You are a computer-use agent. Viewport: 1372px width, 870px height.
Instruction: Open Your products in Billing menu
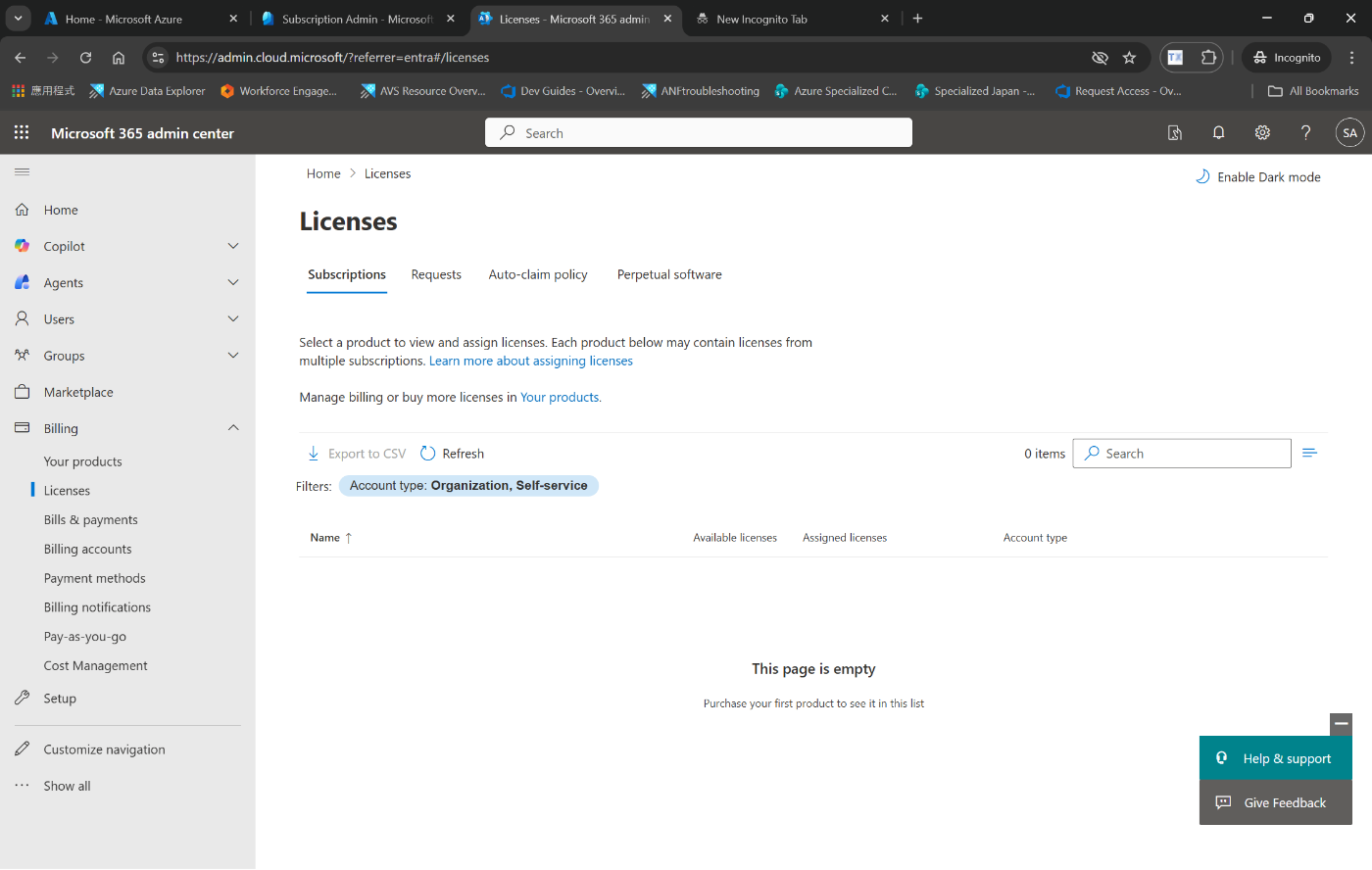pyautogui.click(x=83, y=461)
